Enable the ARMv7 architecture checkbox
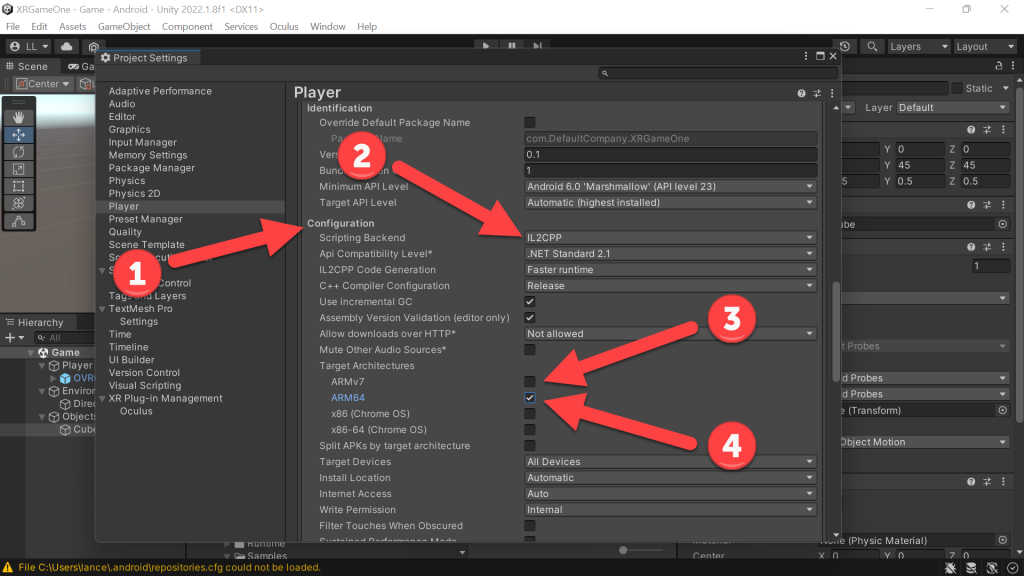1024x576 pixels. [x=530, y=382]
